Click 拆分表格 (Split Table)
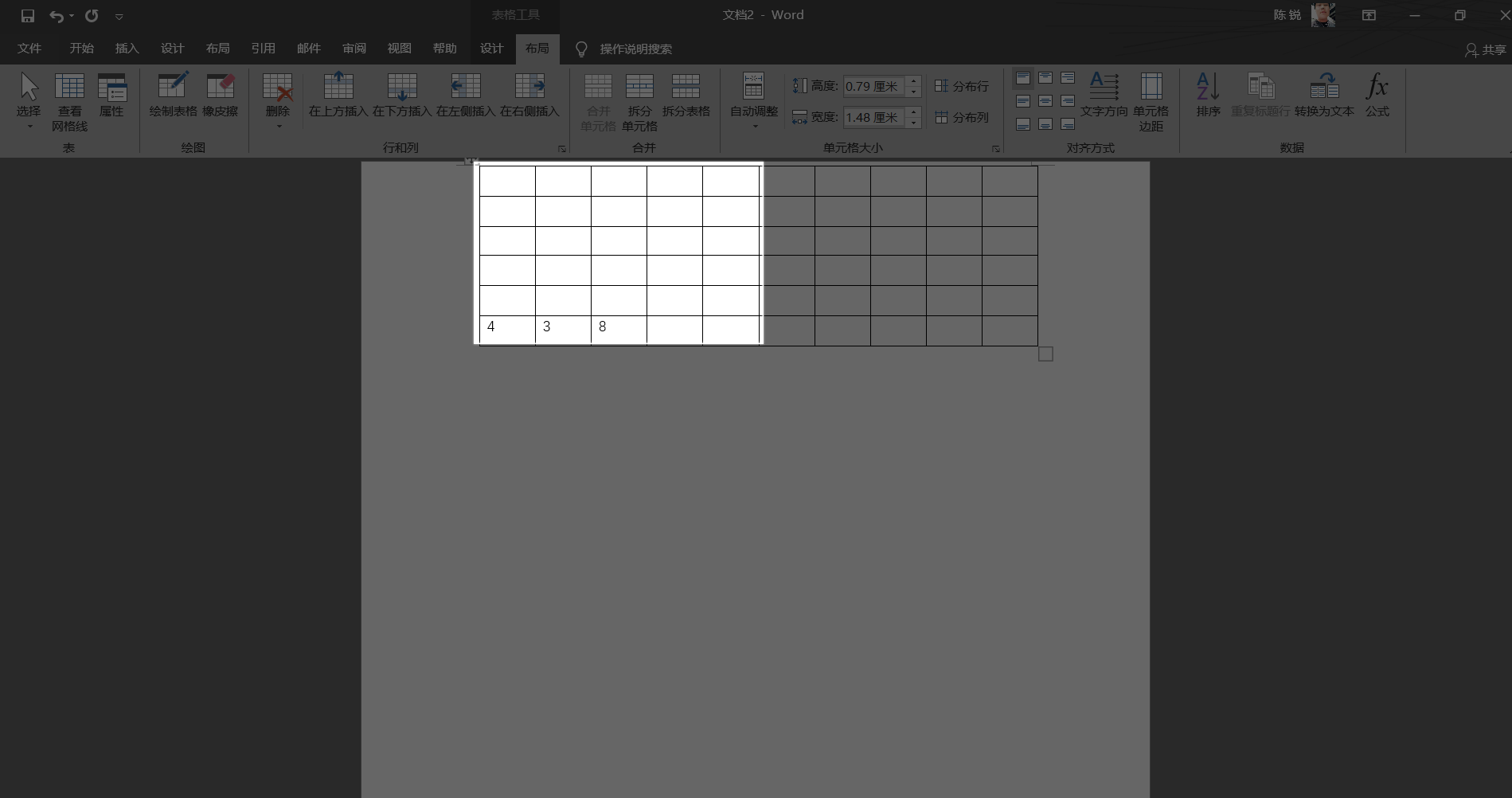 click(686, 96)
